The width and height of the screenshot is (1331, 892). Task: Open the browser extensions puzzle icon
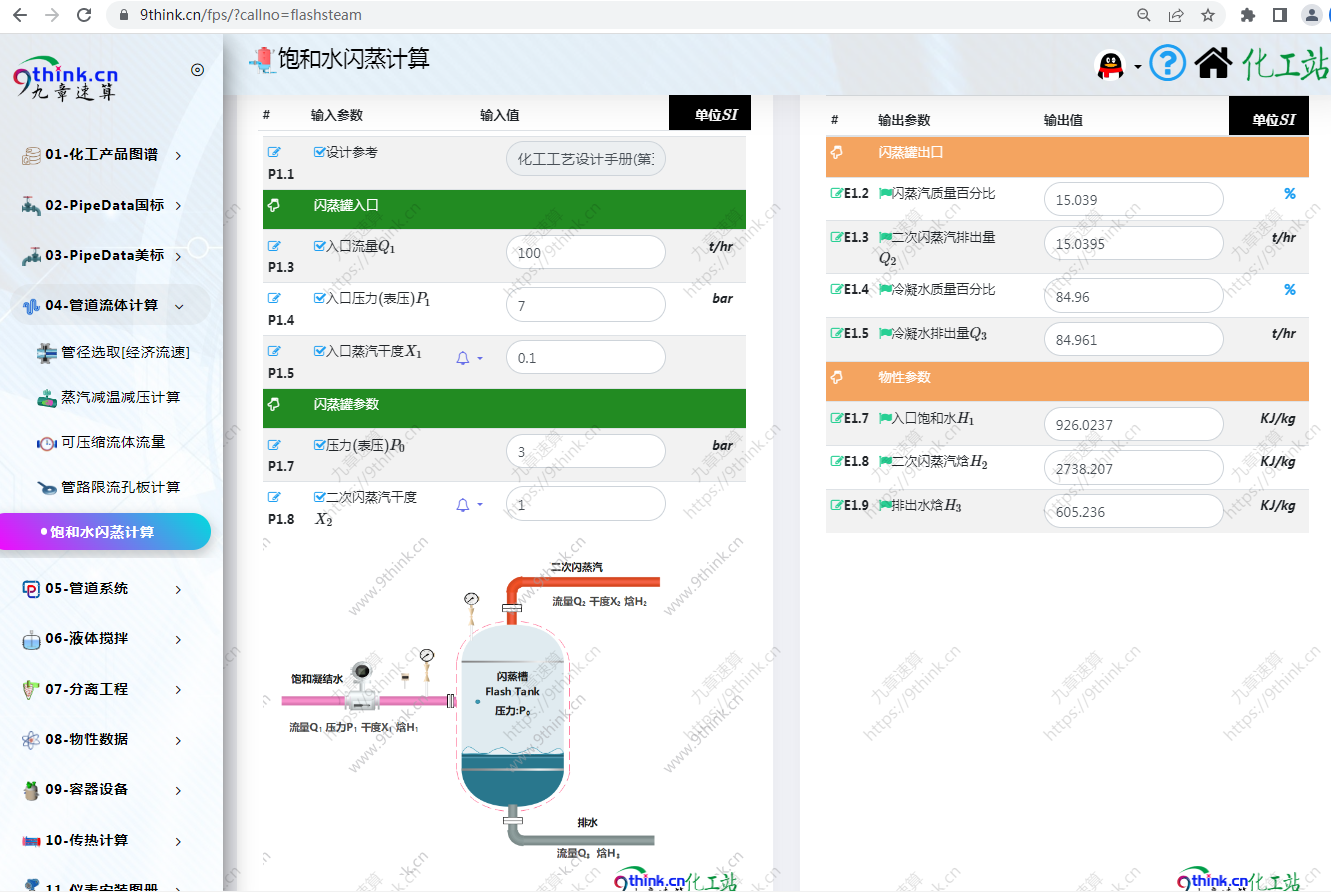[1247, 15]
